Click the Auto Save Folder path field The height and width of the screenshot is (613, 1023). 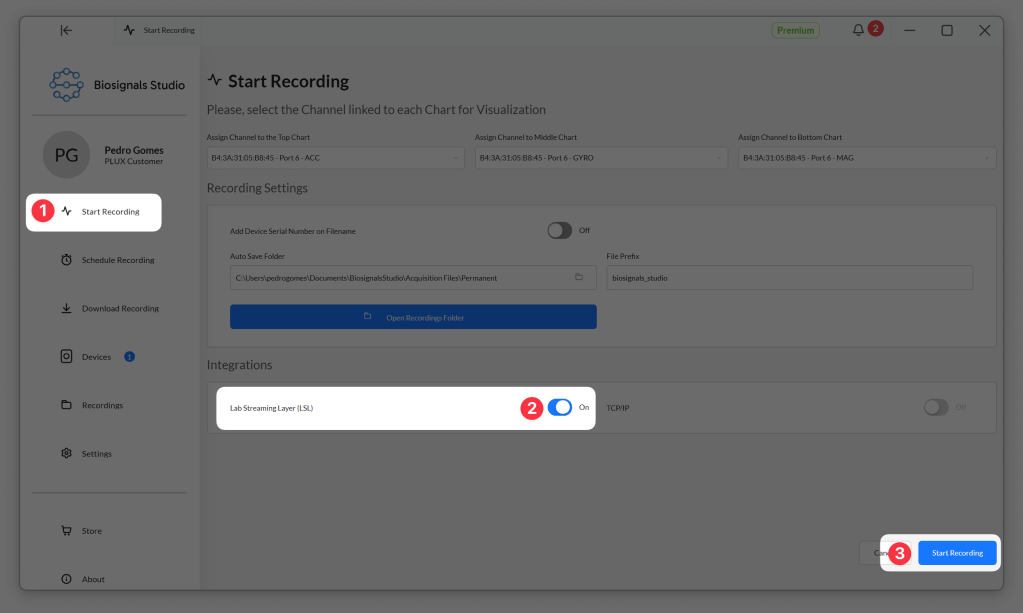point(413,278)
